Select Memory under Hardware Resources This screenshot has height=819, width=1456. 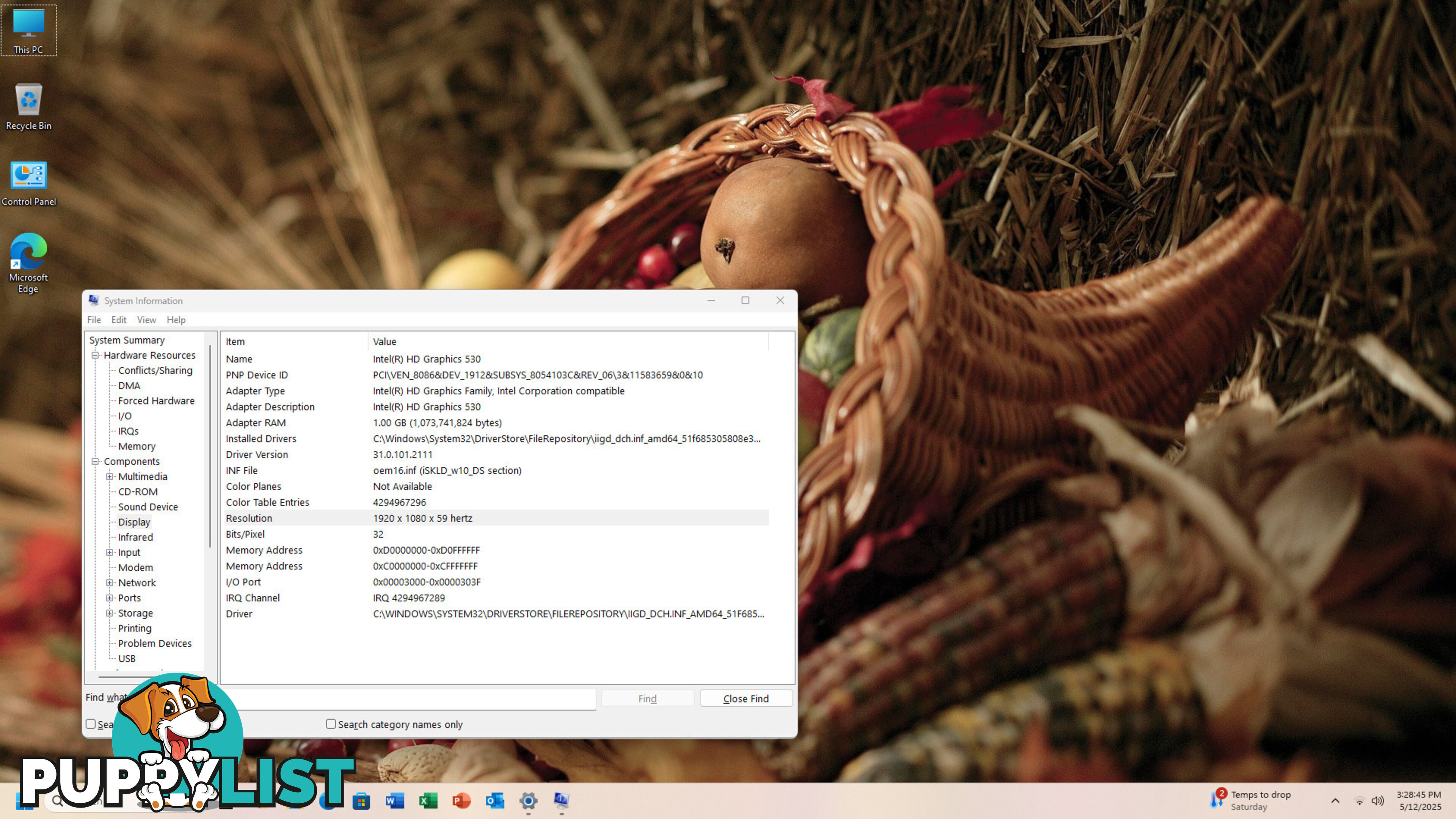coord(136,447)
